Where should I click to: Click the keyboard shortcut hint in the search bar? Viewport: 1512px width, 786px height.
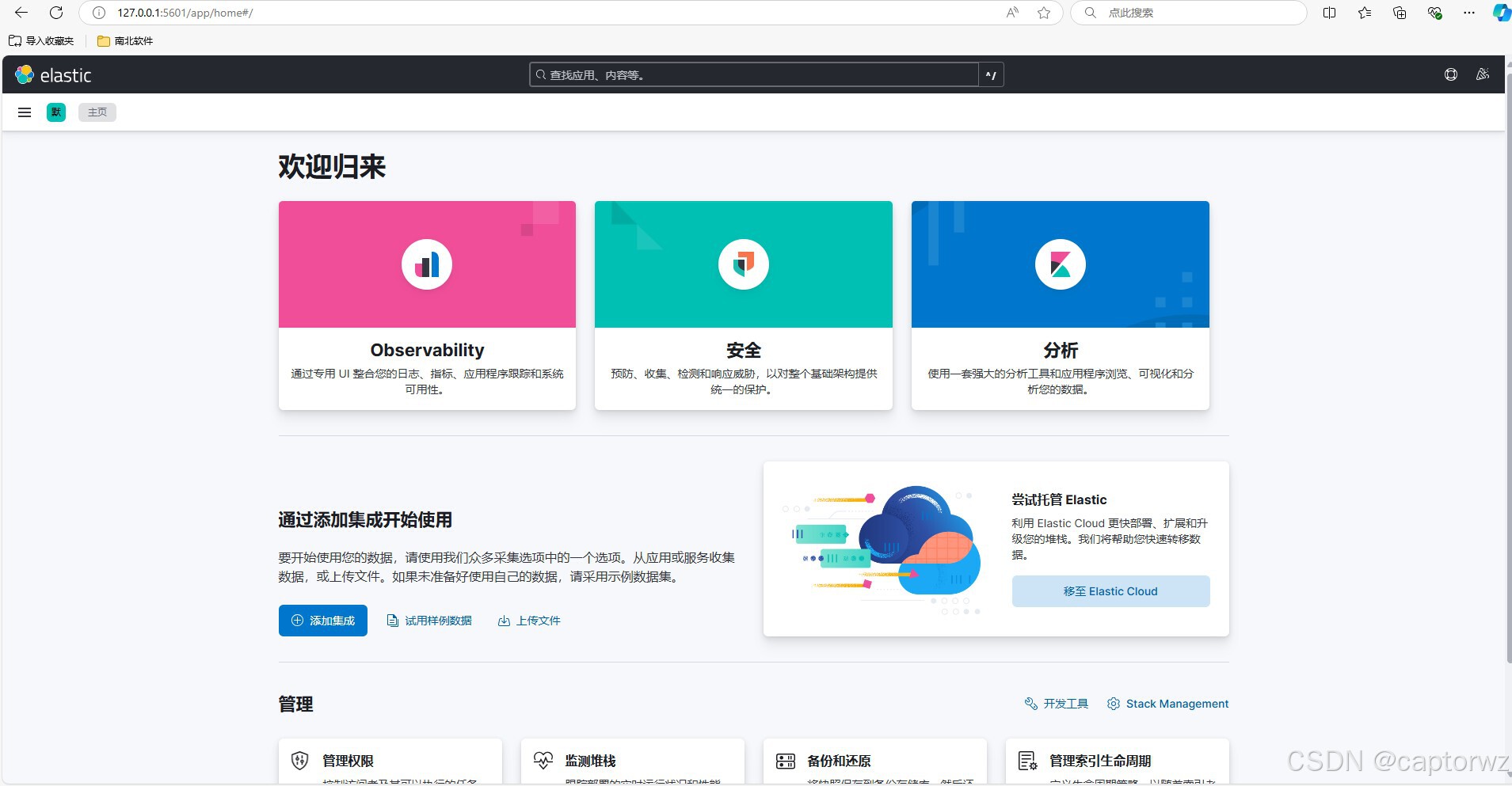click(992, 75)
